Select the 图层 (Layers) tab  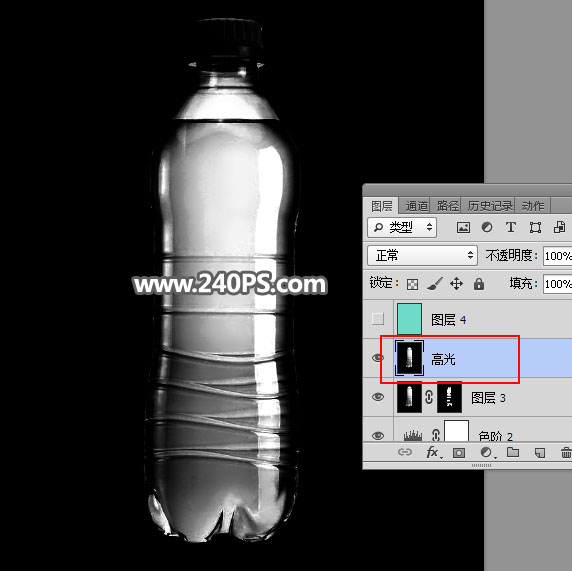[x=382, y=206]
